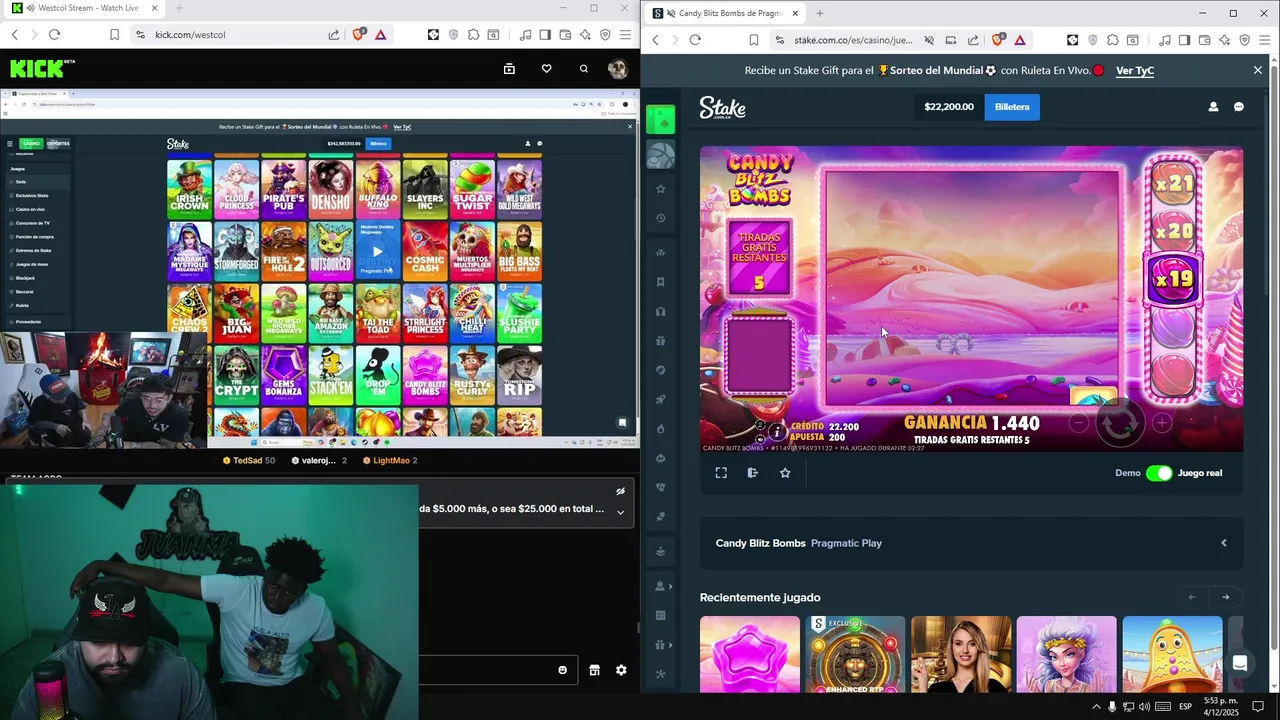Hide the pinned message in Kick chat
1280x720 pixels.
[620, 491]
